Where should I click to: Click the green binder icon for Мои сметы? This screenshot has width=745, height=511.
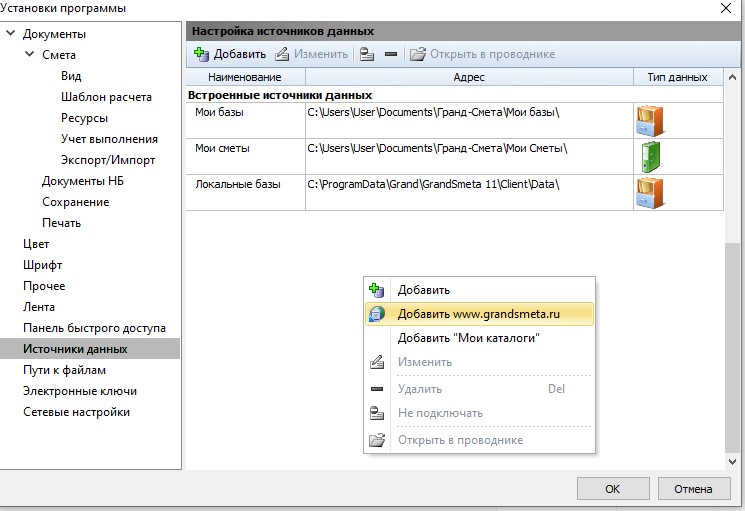649,157
